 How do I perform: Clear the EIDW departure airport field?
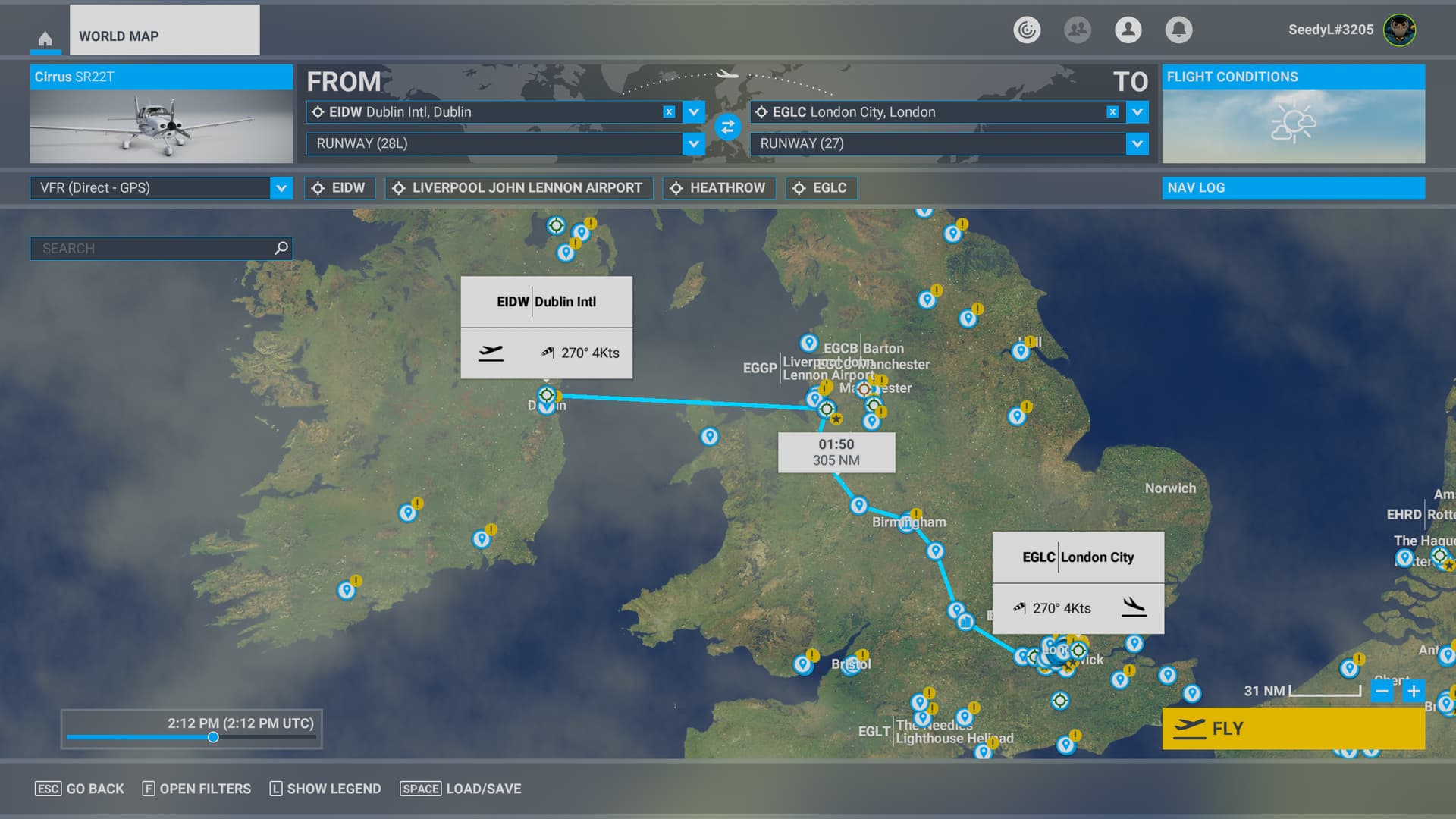point(669,112)
